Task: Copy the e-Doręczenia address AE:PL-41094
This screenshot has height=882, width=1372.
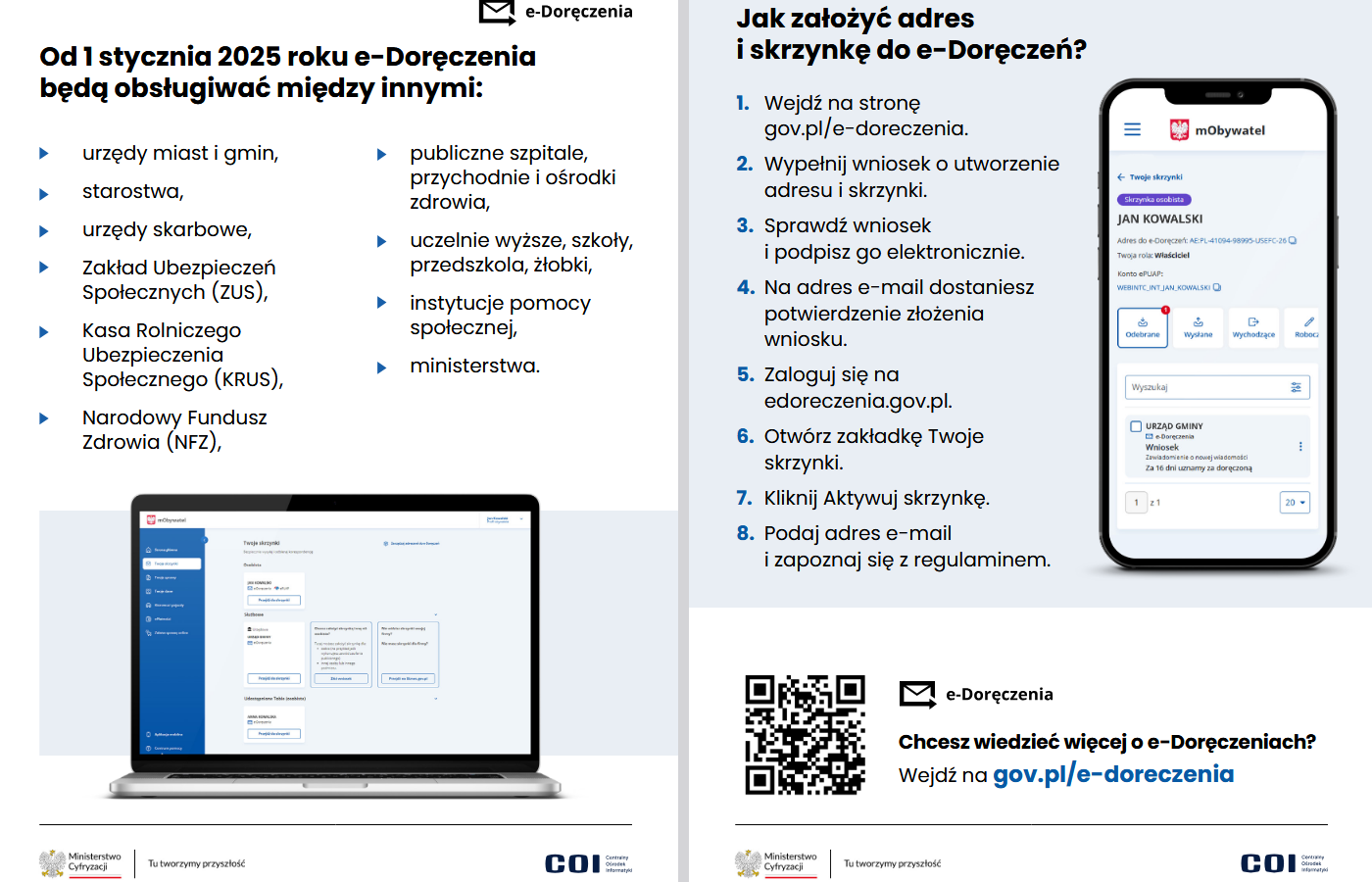Action: tap(1293, 240)
